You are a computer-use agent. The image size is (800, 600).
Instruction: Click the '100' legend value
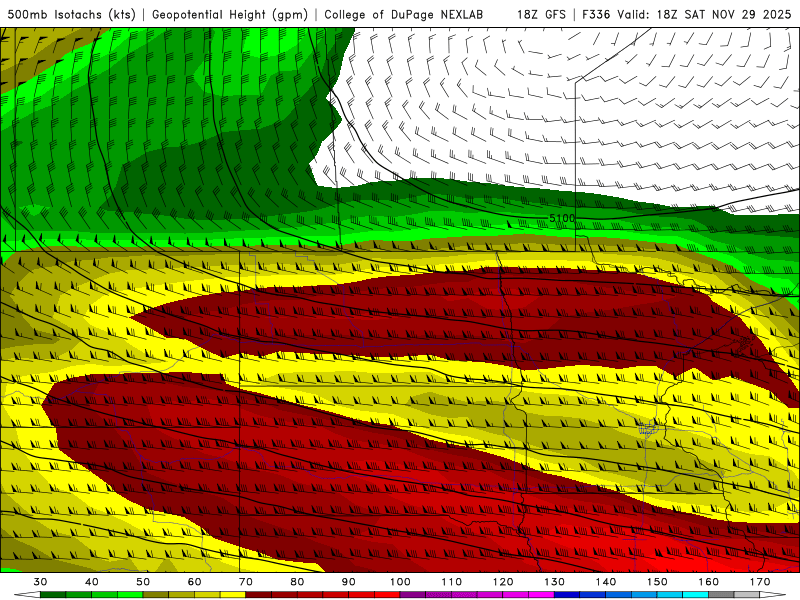click(401, 582)
